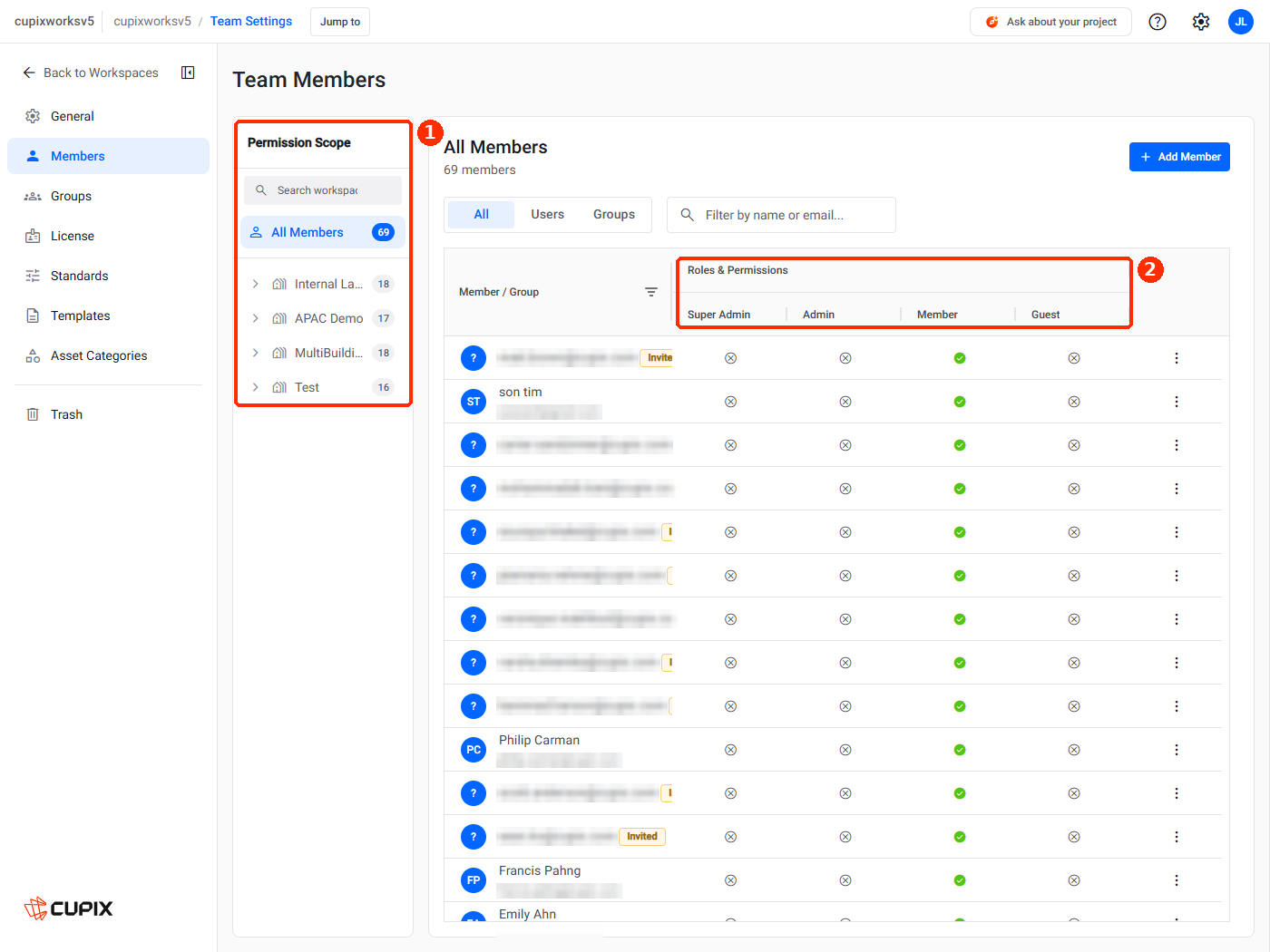This screenshot has width=1270, height=952.
Task: Click the member column filter icon
Action: coord(651,292)
